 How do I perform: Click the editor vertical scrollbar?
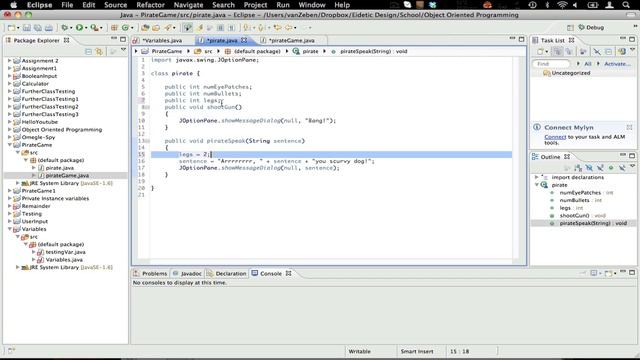coord(516,157)
